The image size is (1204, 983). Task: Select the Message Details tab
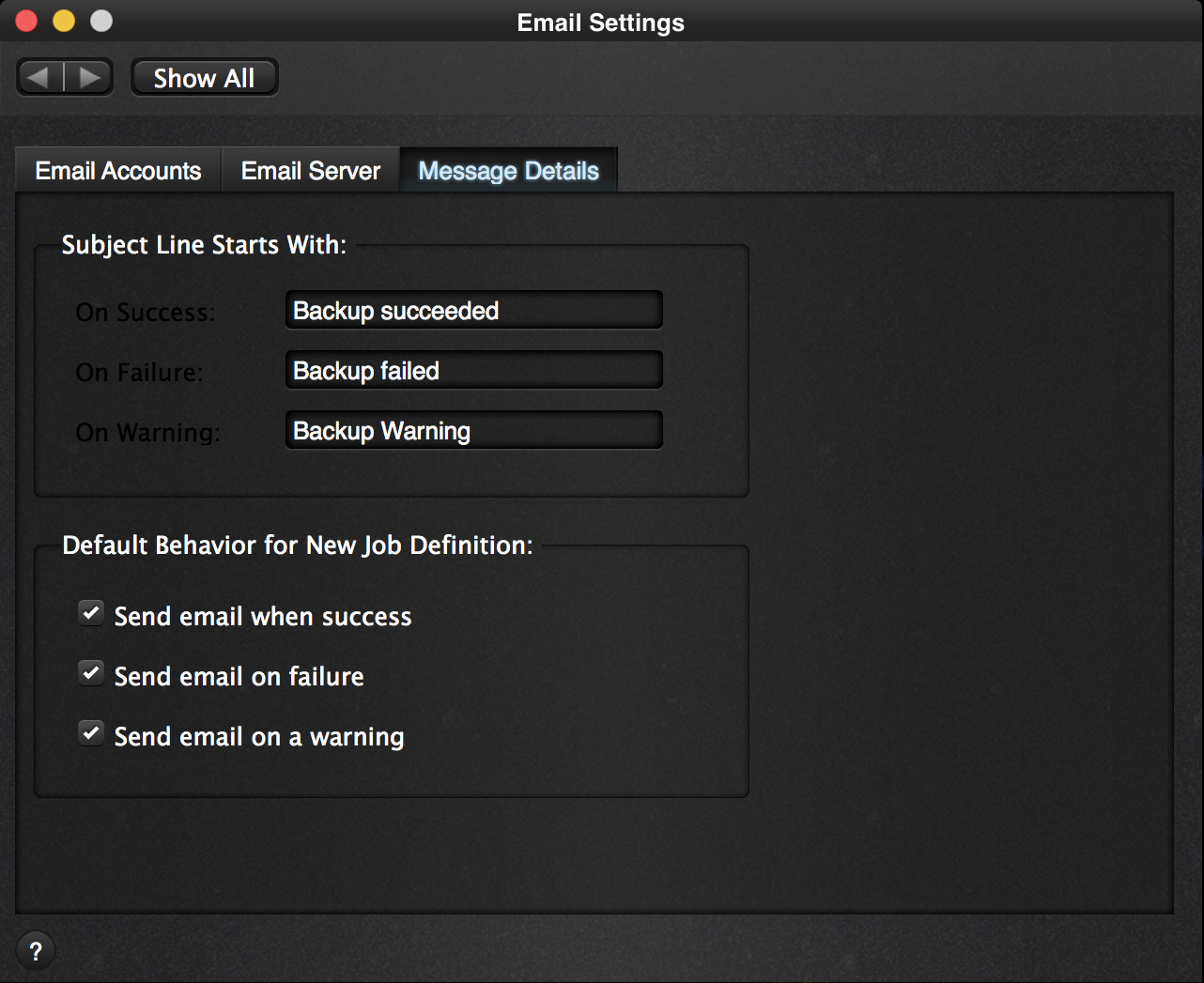click(508, 171)
